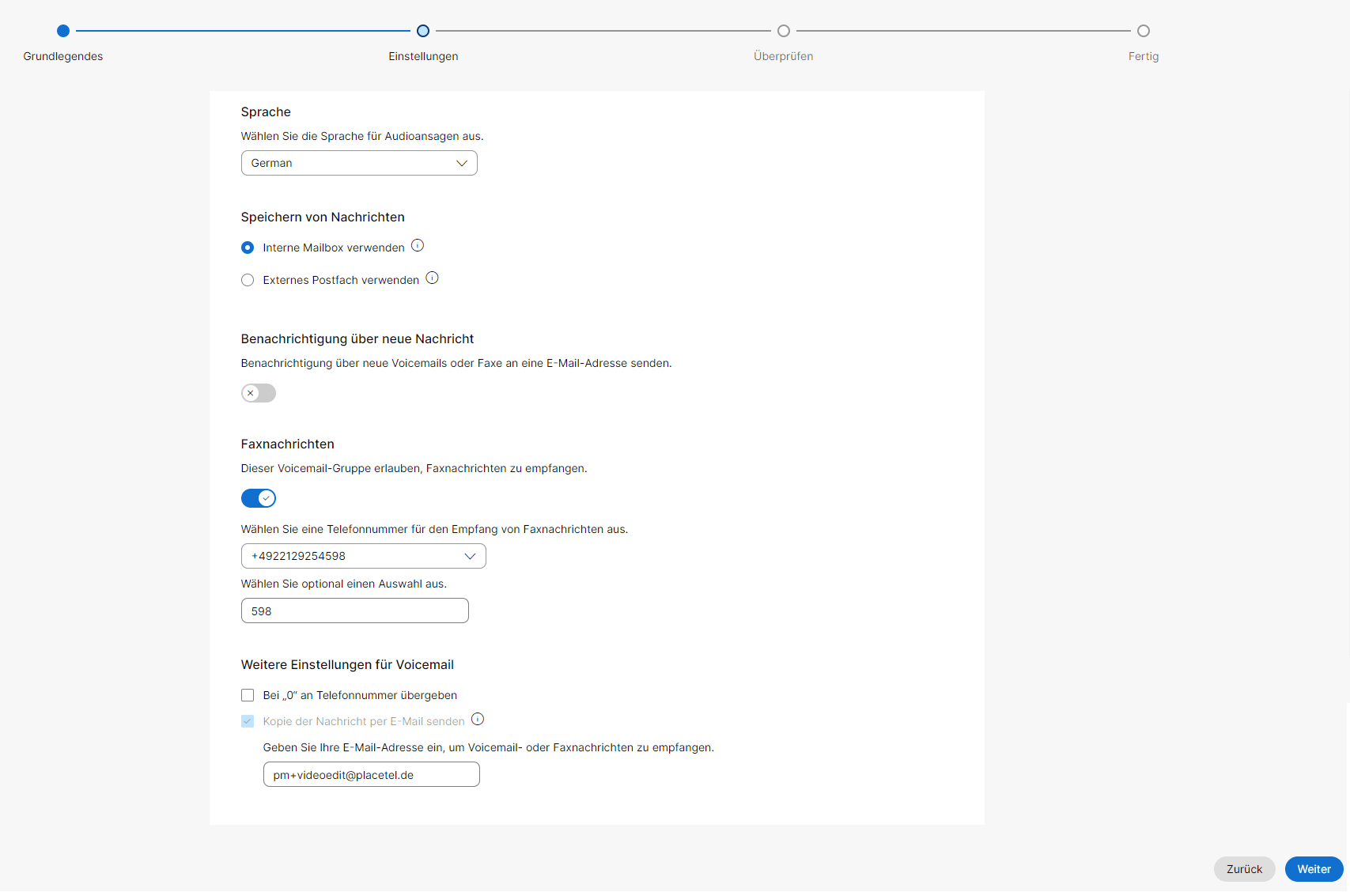The image size is (1350, 896).
Task: Show info for Interne Mailbox verwenden
Action: click(x=418, y=246)
